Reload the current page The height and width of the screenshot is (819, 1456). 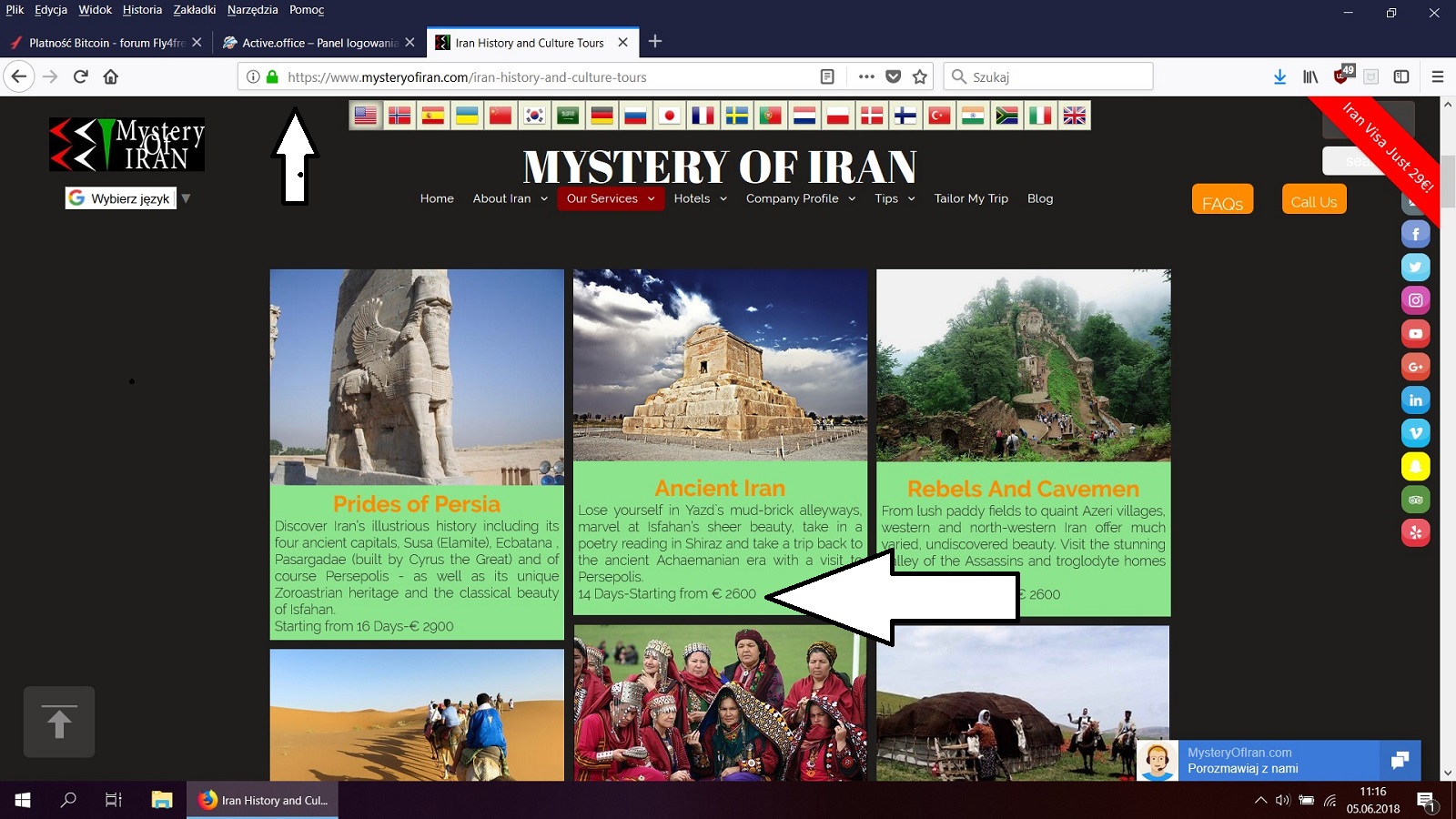(81, 77)
